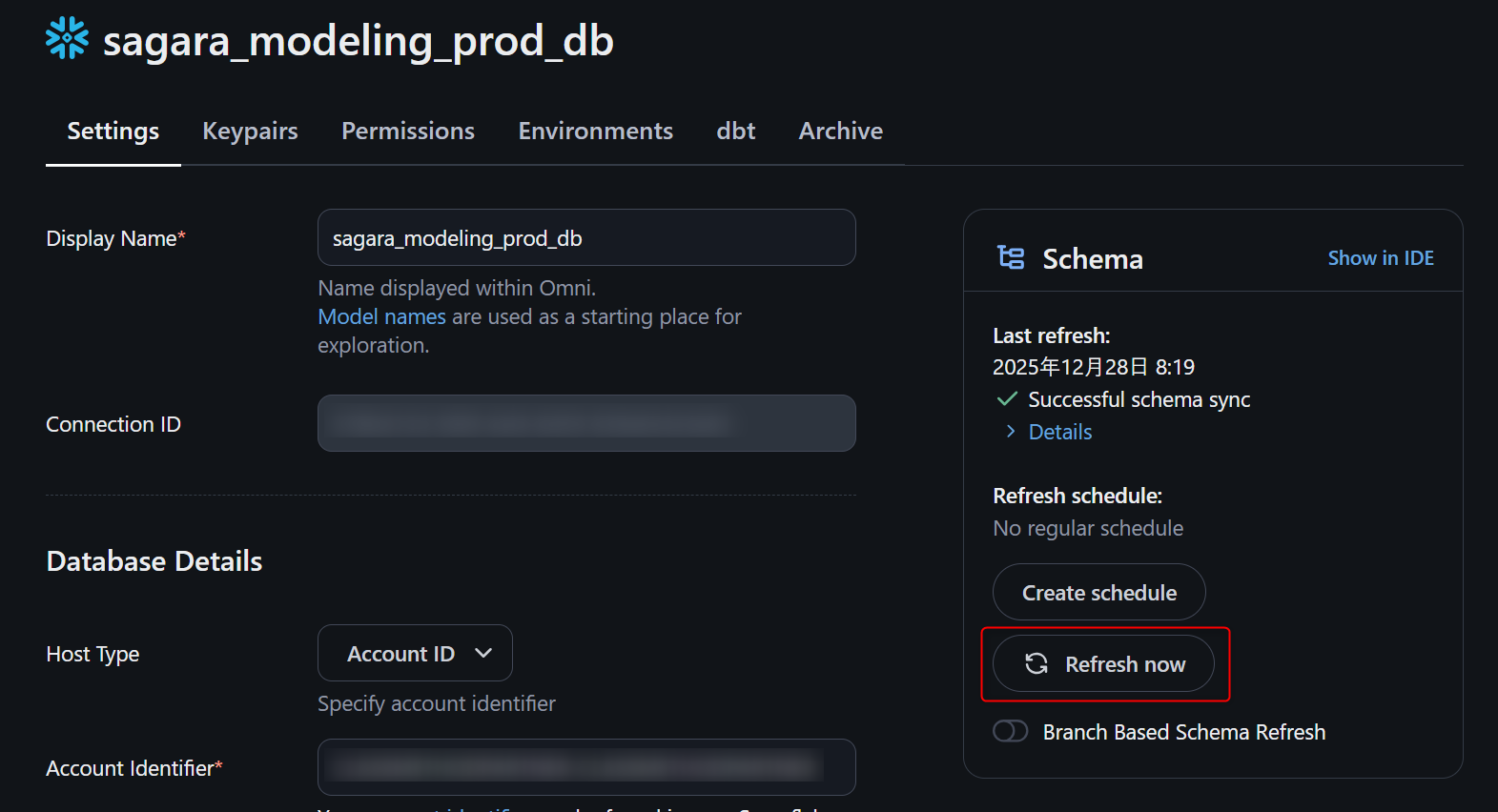Switch to the Keypairs tab

tap(250, 131)
